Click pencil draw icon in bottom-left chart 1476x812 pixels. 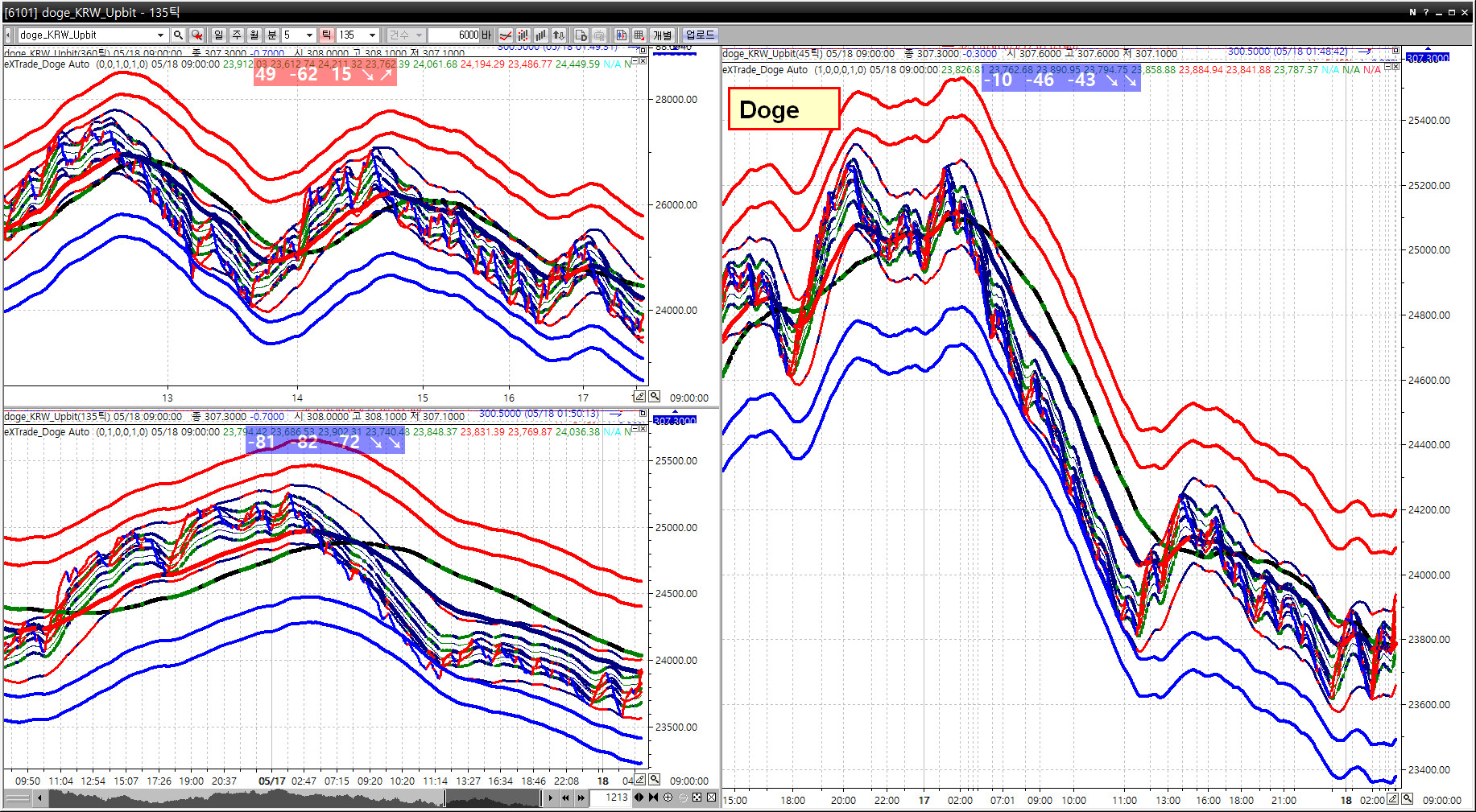click(x=639, y=780)
